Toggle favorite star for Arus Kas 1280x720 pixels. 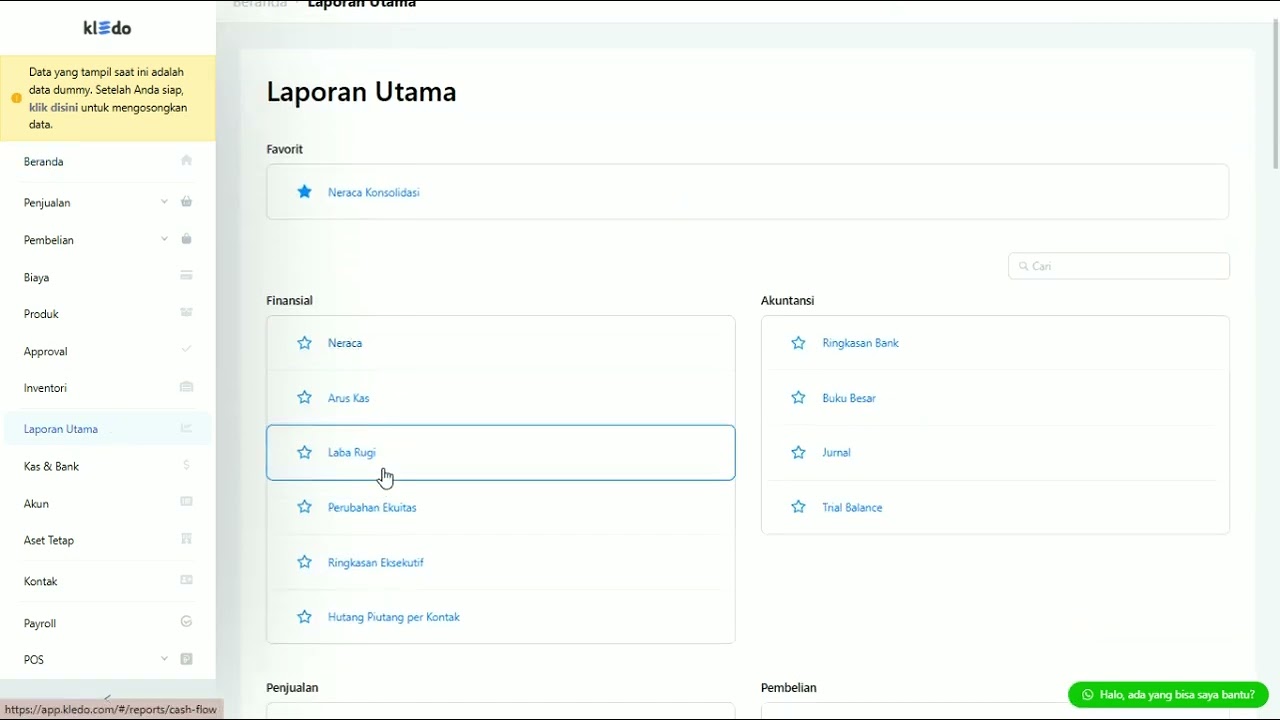(305, 398)
